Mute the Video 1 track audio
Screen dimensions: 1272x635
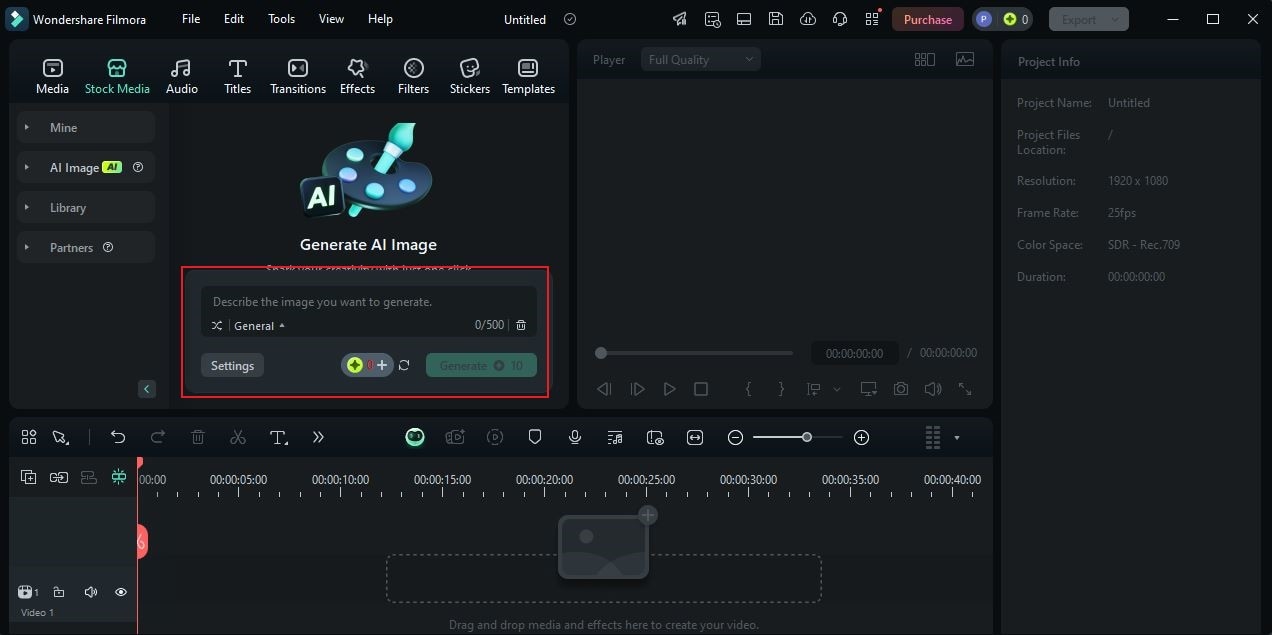coord(90,592)
